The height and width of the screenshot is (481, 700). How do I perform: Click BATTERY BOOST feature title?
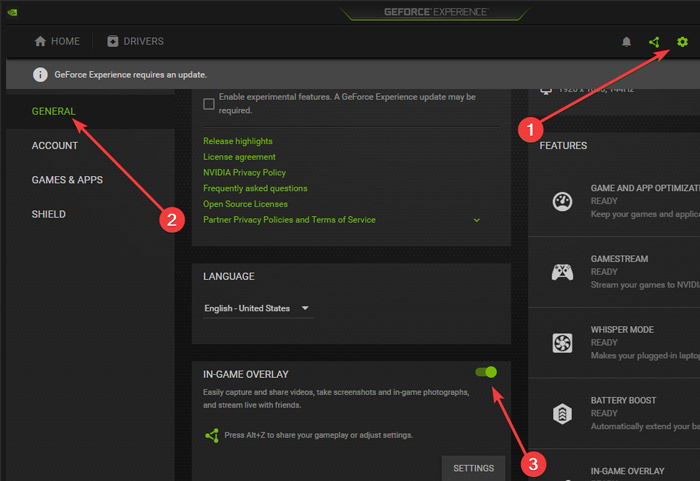coord(623,401)
